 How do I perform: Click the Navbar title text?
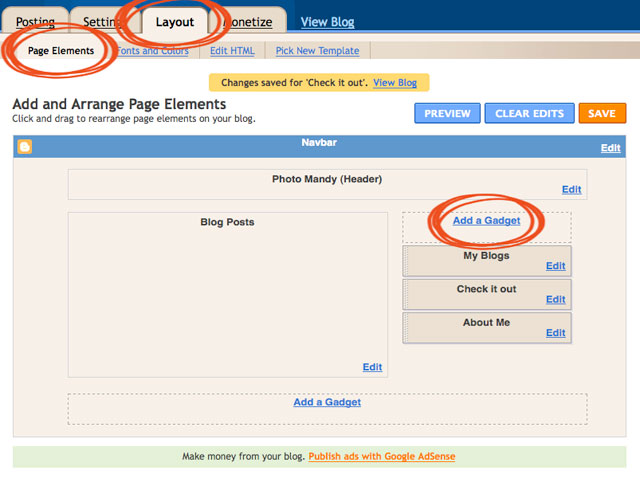point(319,142)
